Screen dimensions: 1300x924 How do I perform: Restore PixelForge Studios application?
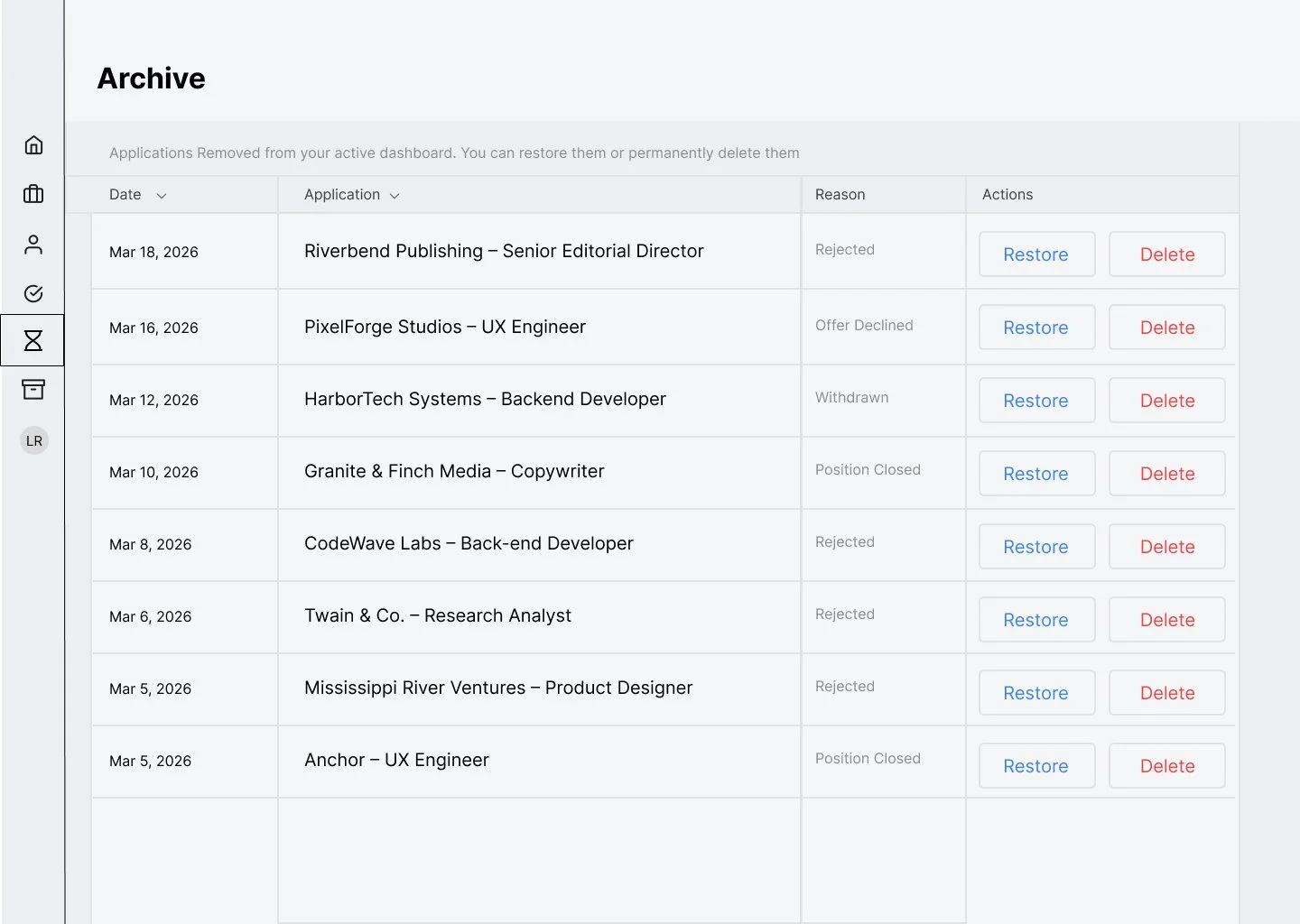[1036, 328]
